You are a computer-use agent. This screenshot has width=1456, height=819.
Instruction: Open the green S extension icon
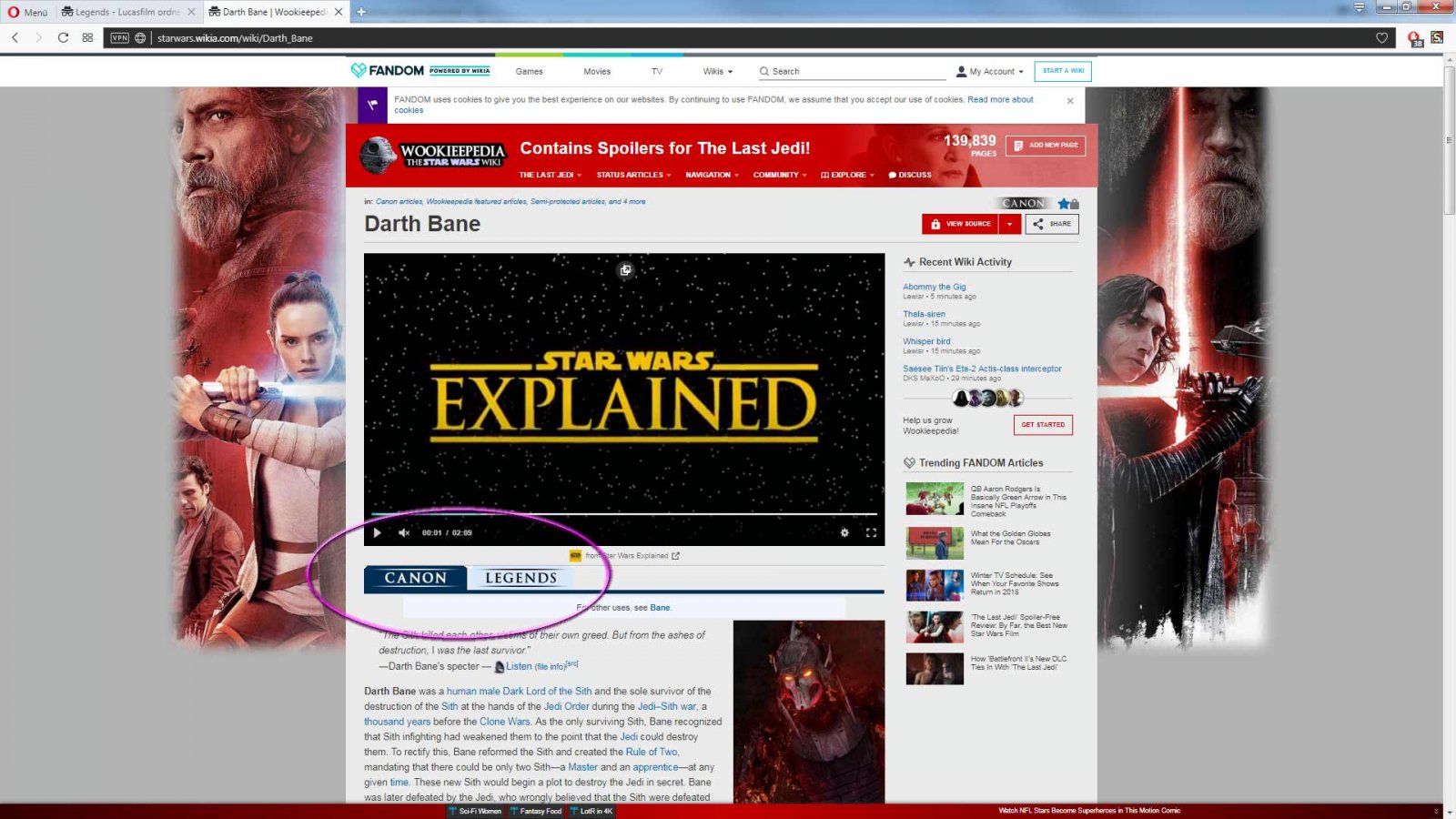pyautogui.click(x=1437, y=37)
